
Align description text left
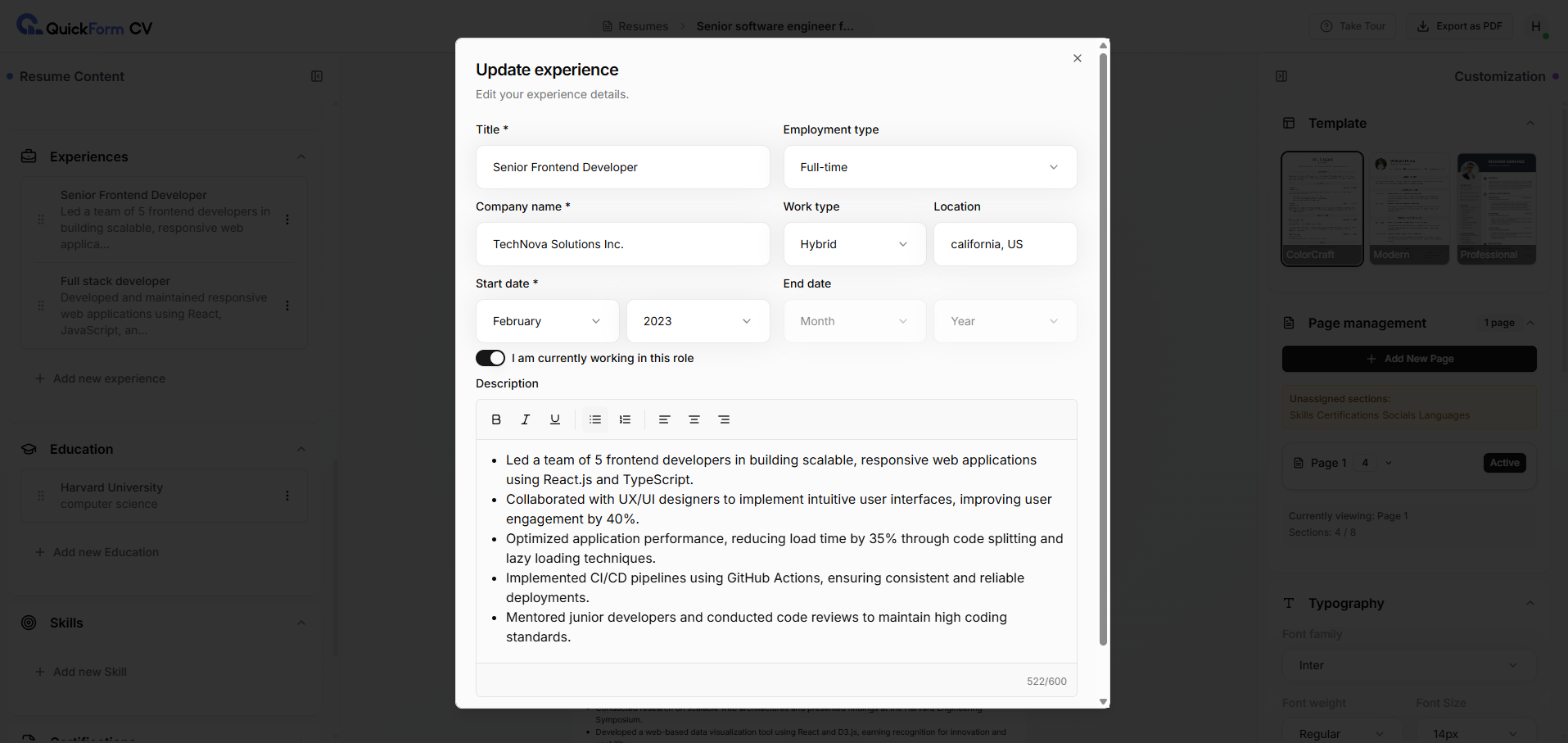pyautogui.click(x=665, y=419)
